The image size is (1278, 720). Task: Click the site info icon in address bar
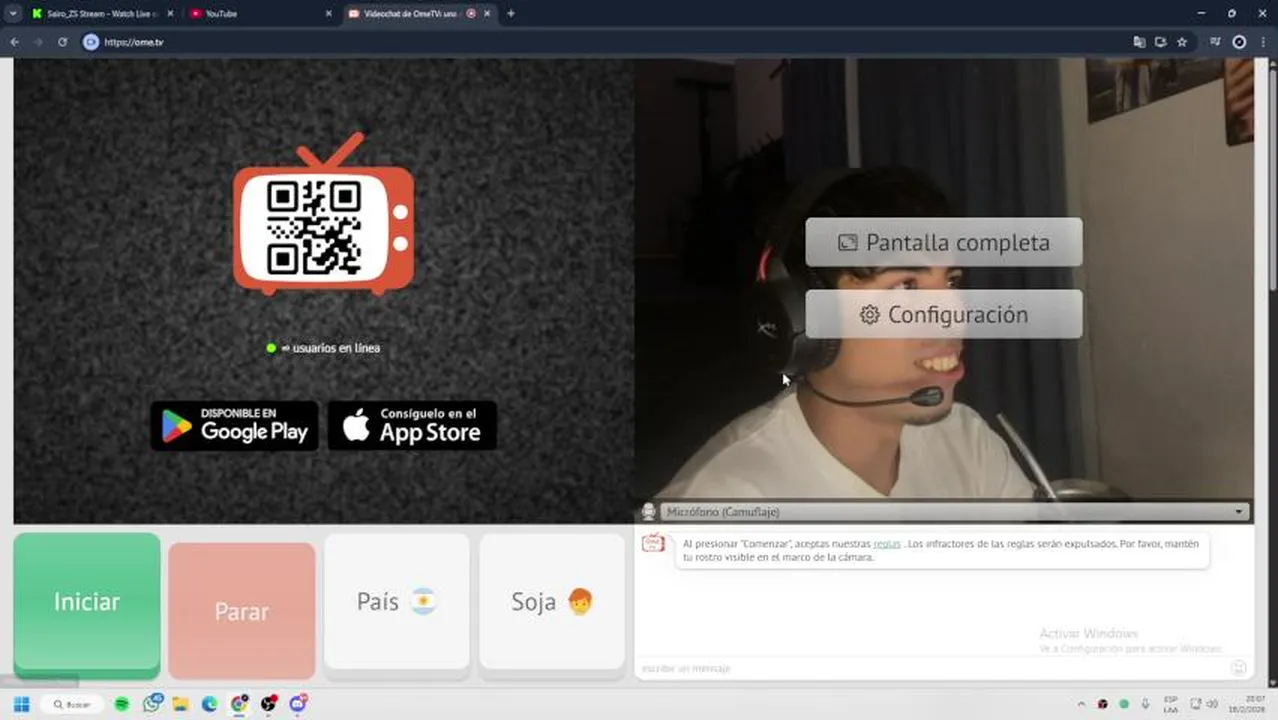point(91,42)
